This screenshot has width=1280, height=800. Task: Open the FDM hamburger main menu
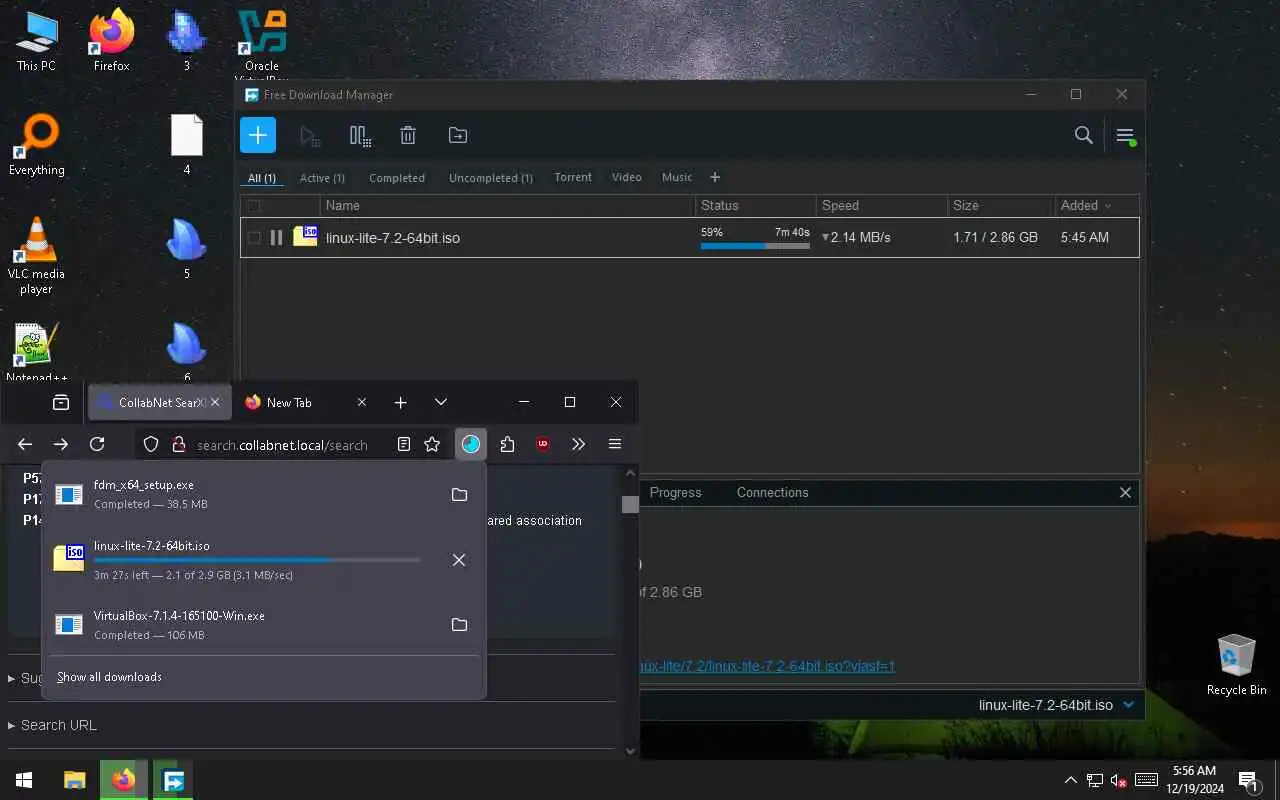(x=1125, y=135)
